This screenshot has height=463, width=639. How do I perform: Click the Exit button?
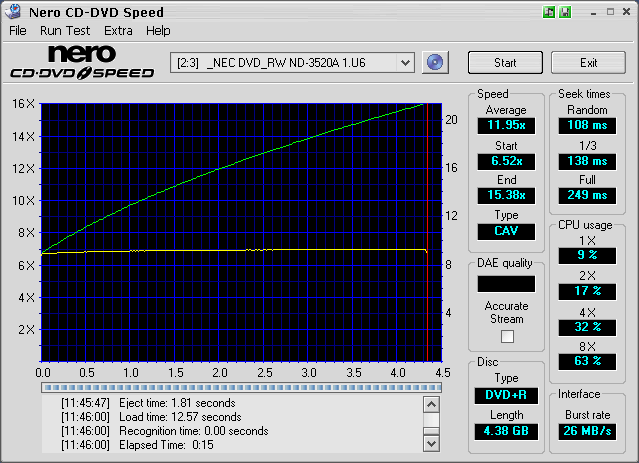(x=588, y=63)
